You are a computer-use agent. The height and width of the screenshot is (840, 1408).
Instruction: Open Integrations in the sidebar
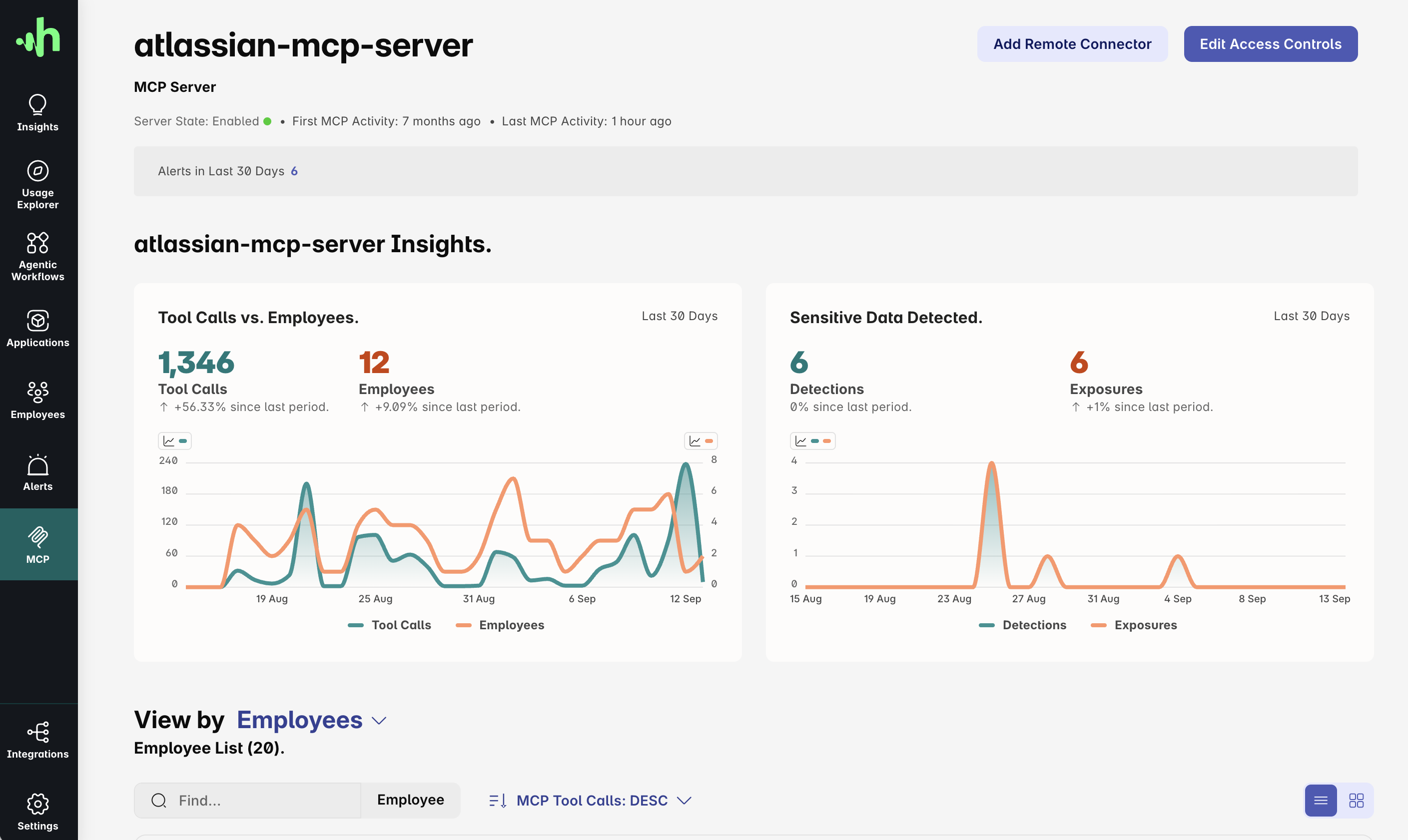pos(37,740)
